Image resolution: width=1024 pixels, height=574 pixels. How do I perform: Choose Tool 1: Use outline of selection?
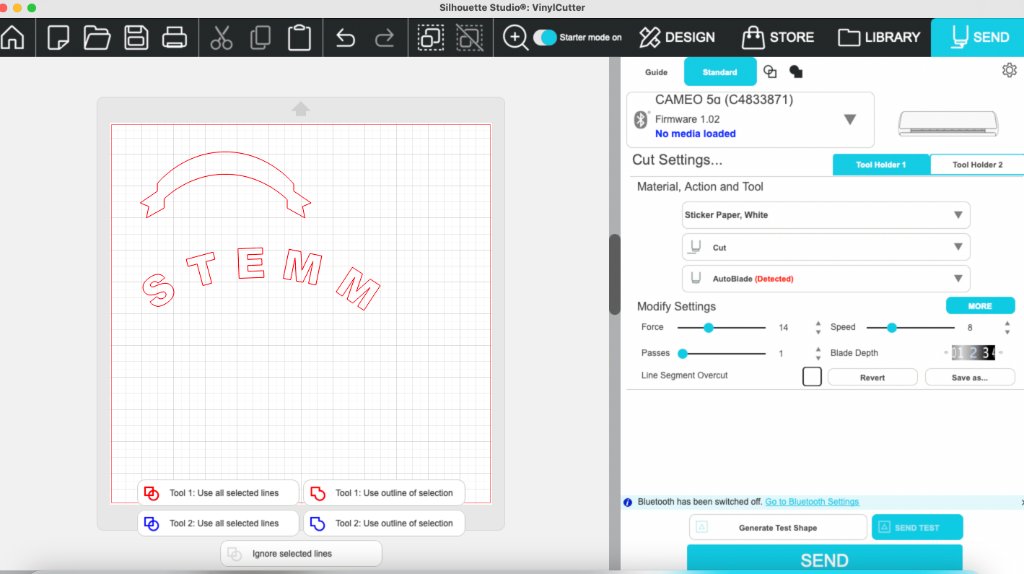[384, 493]
